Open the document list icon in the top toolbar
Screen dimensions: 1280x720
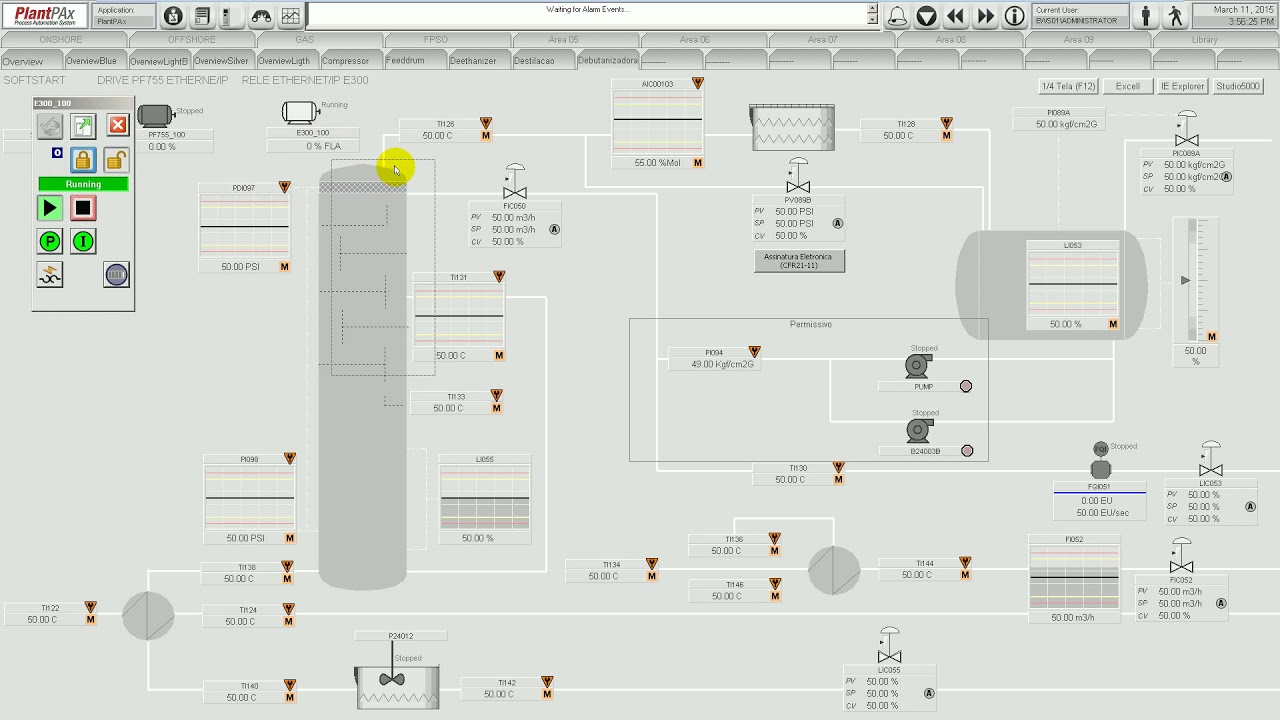coord(203,16)
